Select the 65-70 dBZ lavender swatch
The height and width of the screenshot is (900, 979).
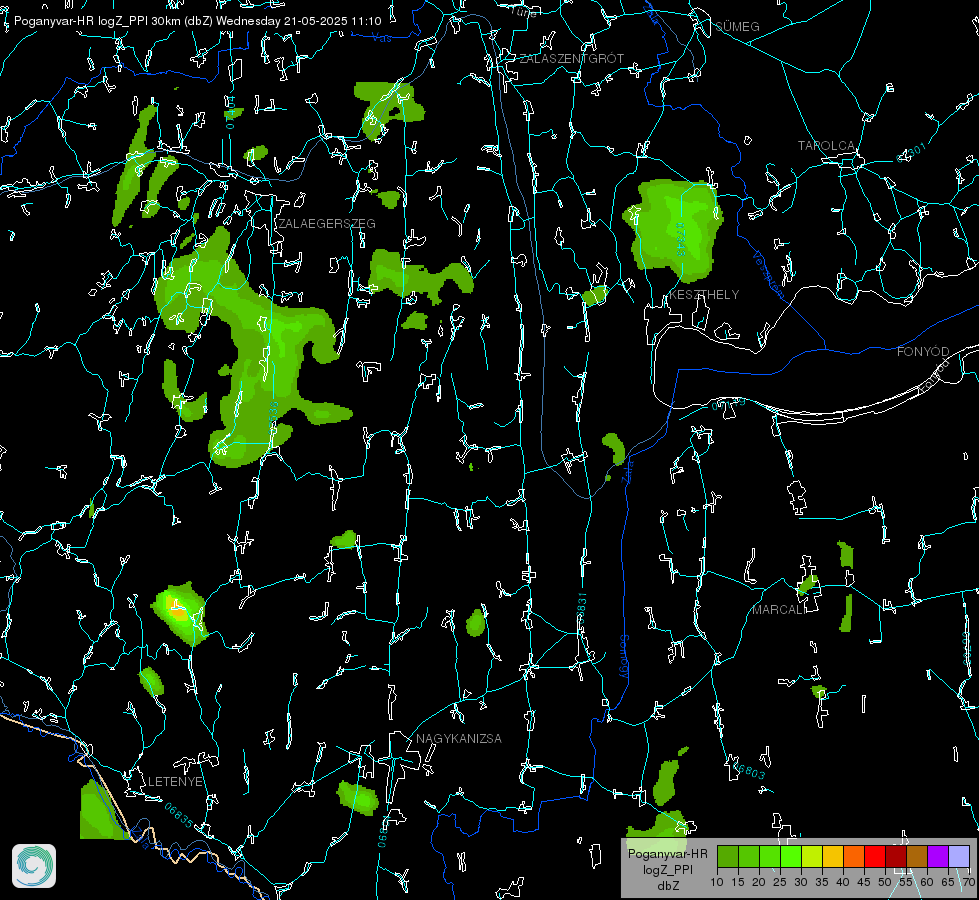tap(959, 856)
